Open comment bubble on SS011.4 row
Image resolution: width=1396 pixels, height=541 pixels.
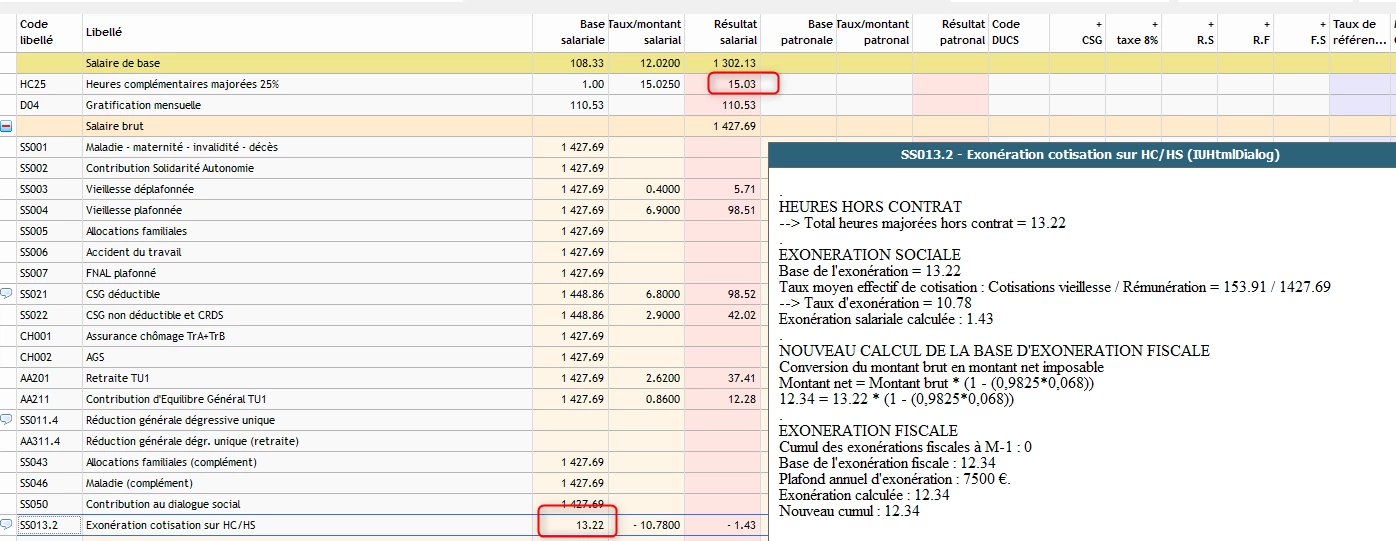[x=7, y=420]
